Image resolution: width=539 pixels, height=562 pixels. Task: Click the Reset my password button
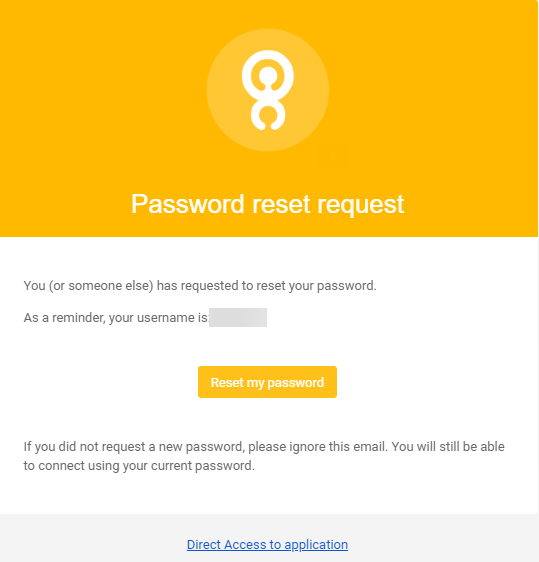267,382
